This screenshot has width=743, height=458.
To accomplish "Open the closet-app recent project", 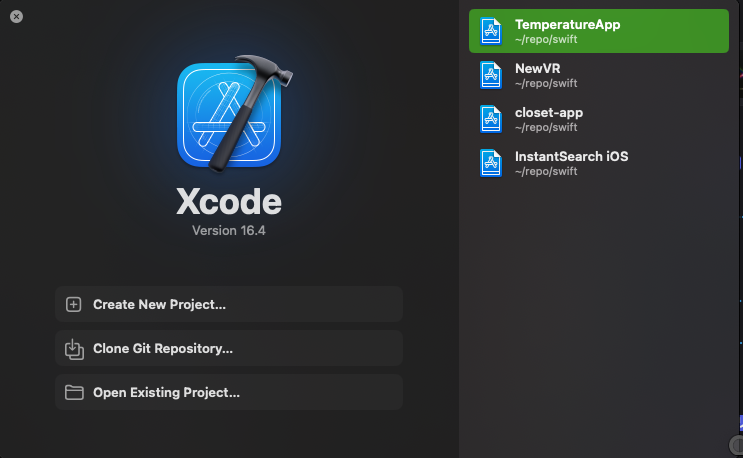I will pyautogui.click(x=598, y=119).
